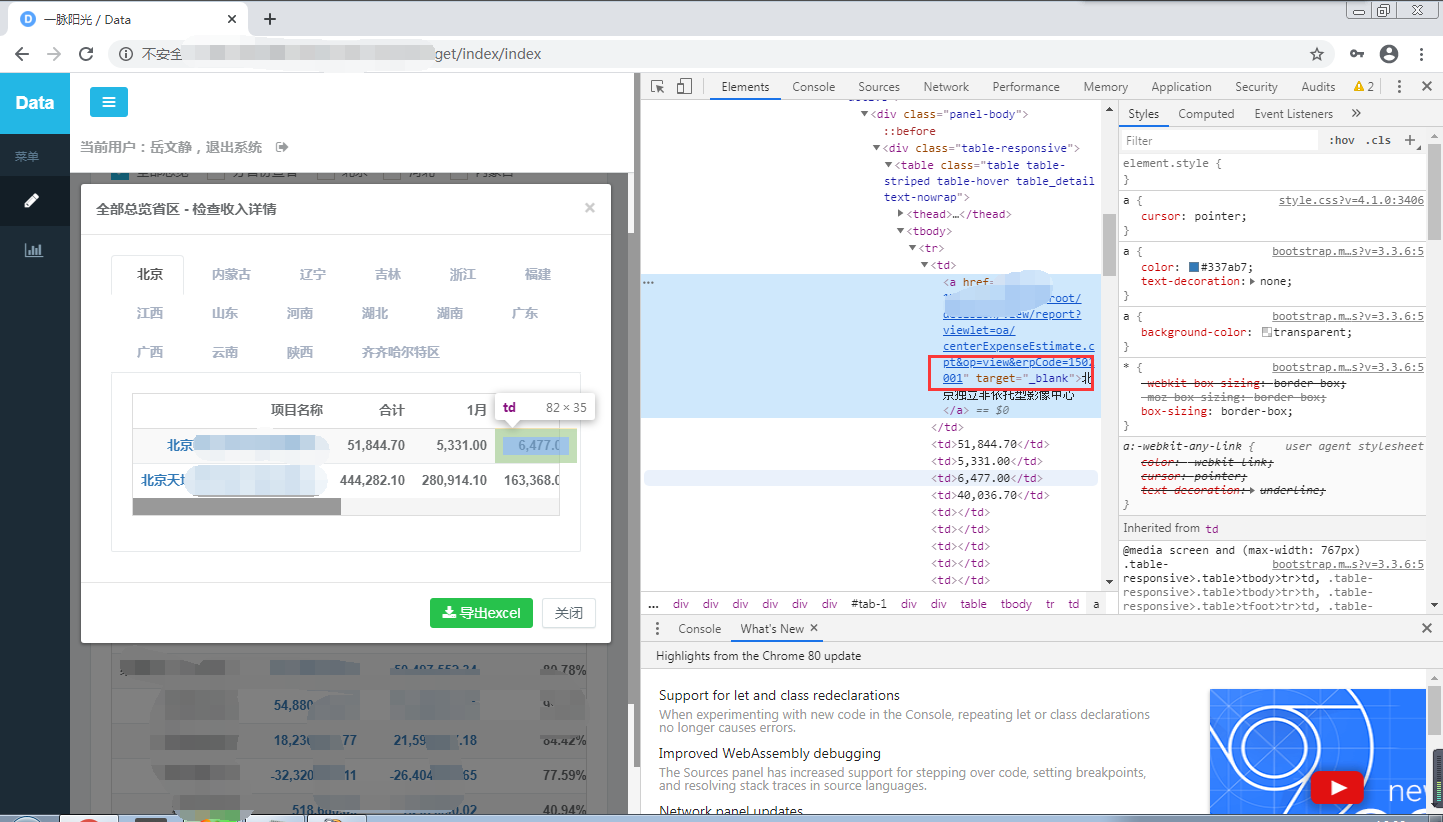Image resolution: width=1443 pixels, height=822 pixels.
Task: Collapse the td node above the anchor element
Action: [925, 265]
